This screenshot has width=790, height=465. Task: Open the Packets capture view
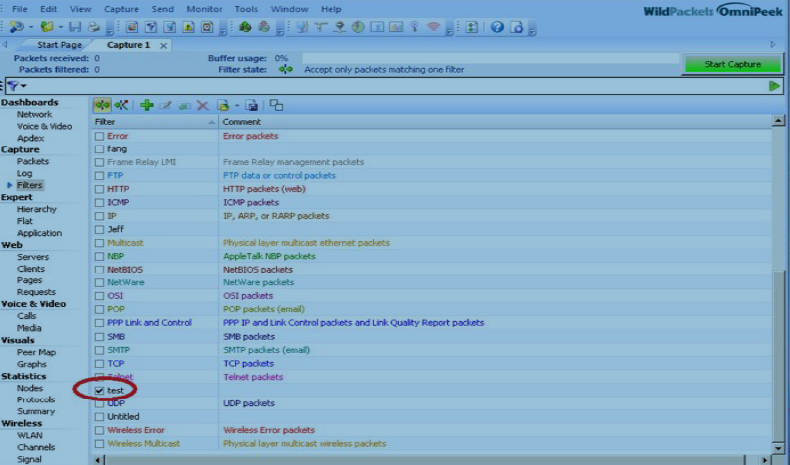(x=33, y=161)
